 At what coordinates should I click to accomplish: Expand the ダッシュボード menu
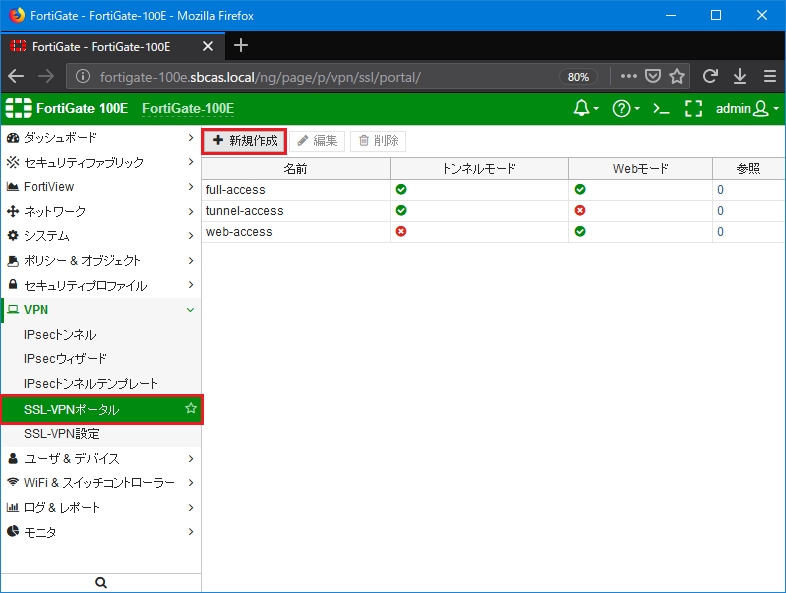click(100, 137)
